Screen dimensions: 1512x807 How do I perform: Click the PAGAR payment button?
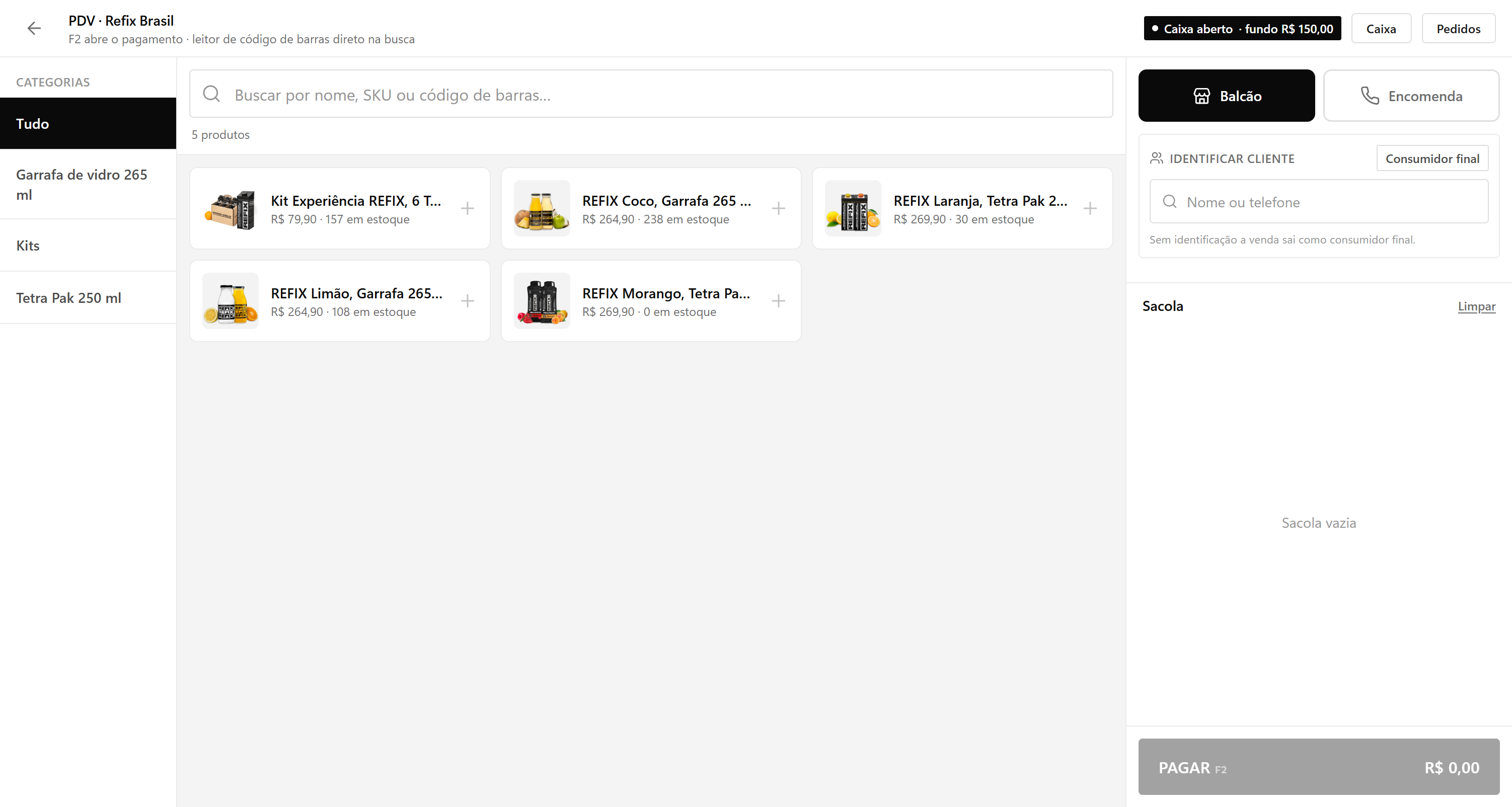pos(1319,767)
